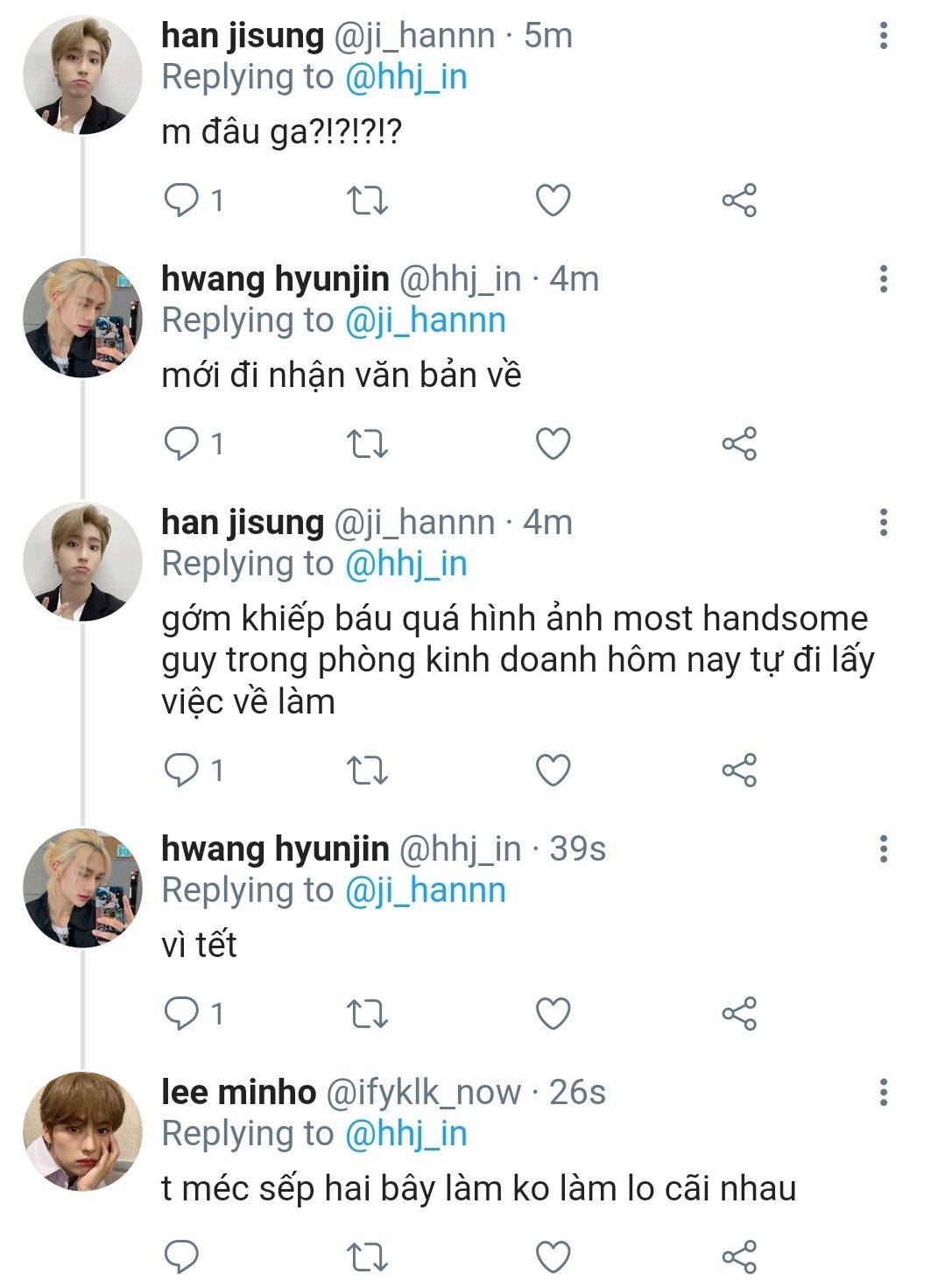The width and height of the screenshot is (945, 1288).
Task: Reply to hwang hyunjin's "vì tết" tweet
Action: coord(182,1013)
